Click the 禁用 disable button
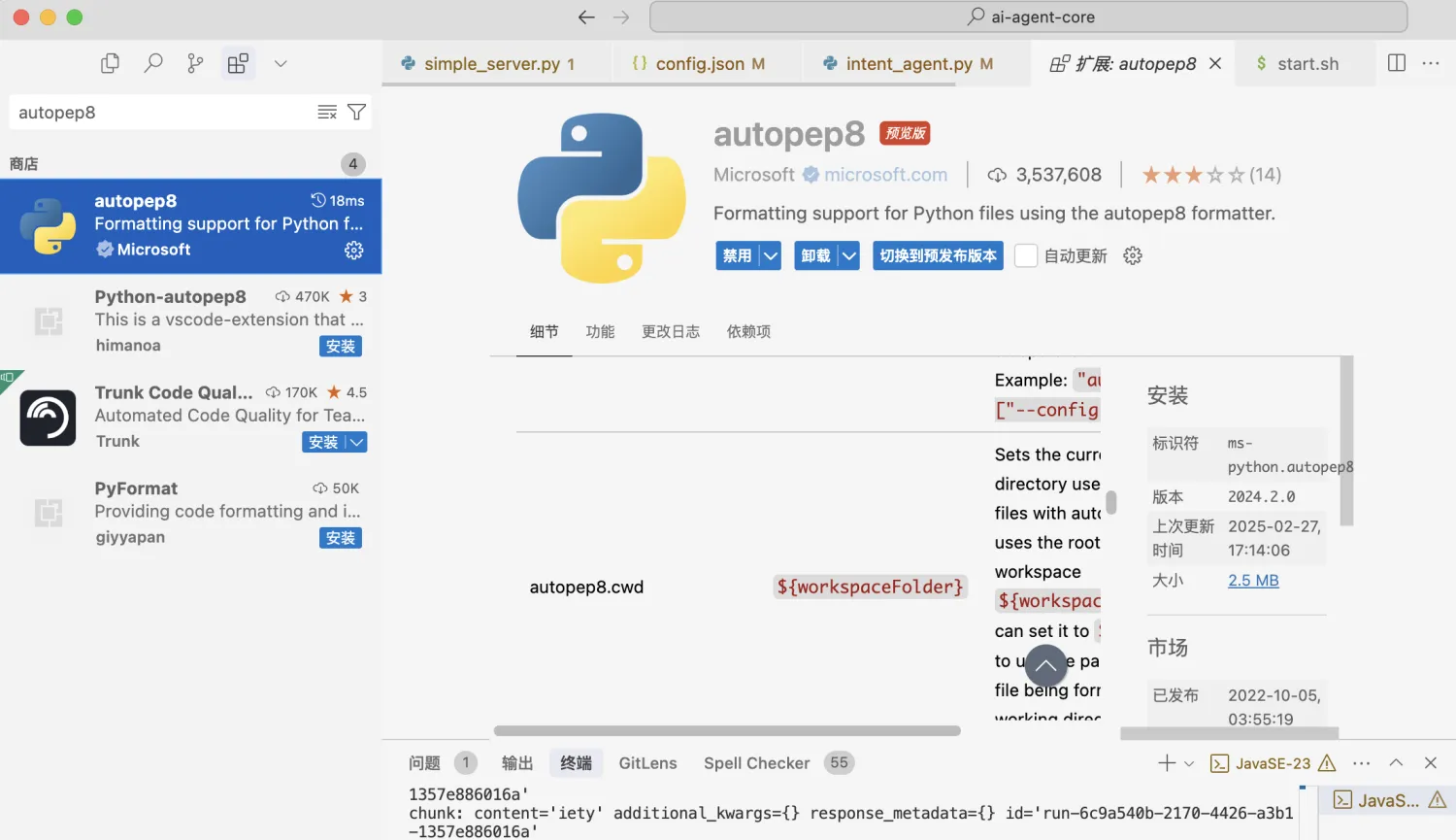The width and height of the screenshot is (1456, 840). [x=737, y=256]
